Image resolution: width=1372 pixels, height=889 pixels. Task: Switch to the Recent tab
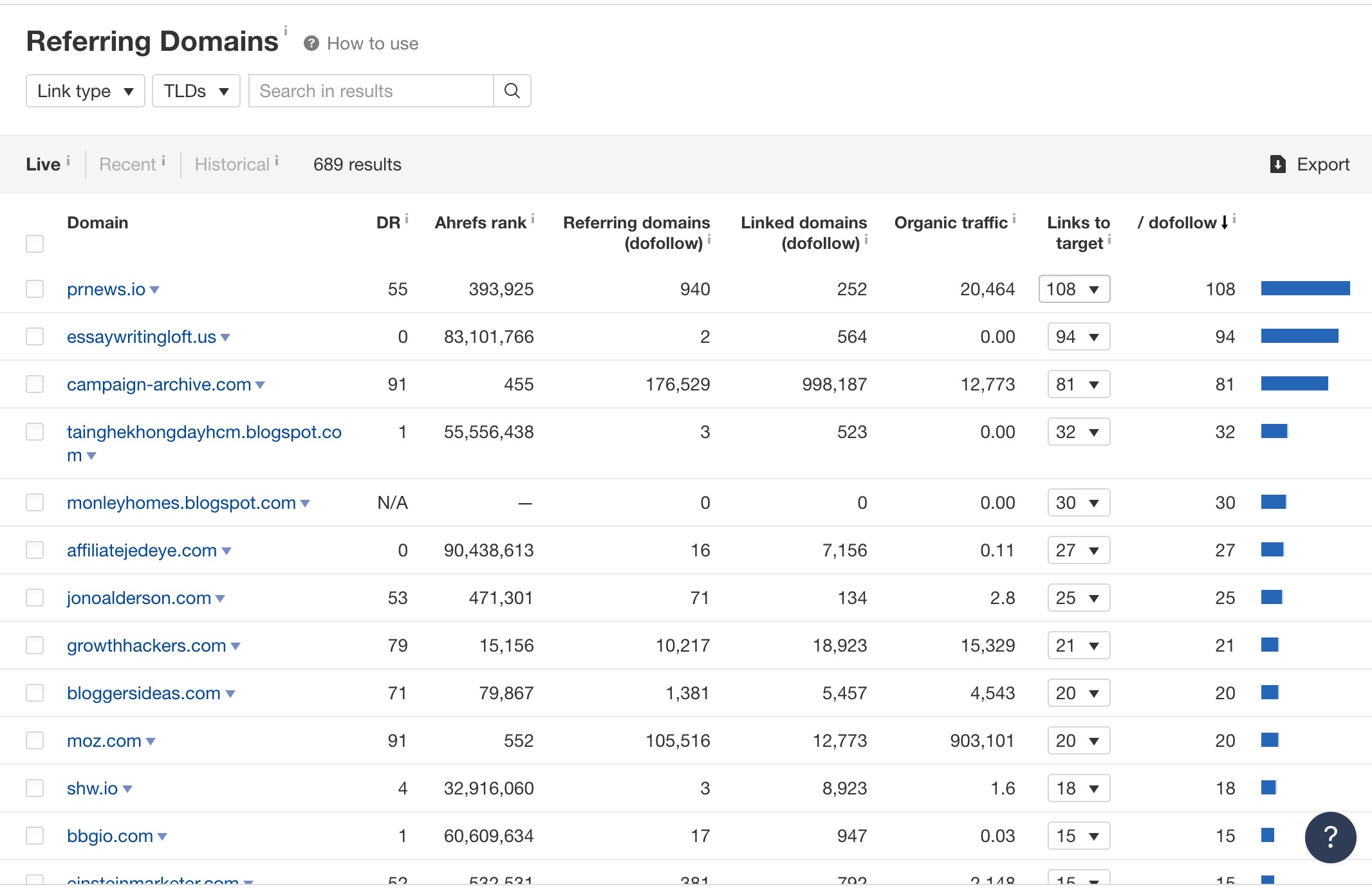[x=127, y=165]
